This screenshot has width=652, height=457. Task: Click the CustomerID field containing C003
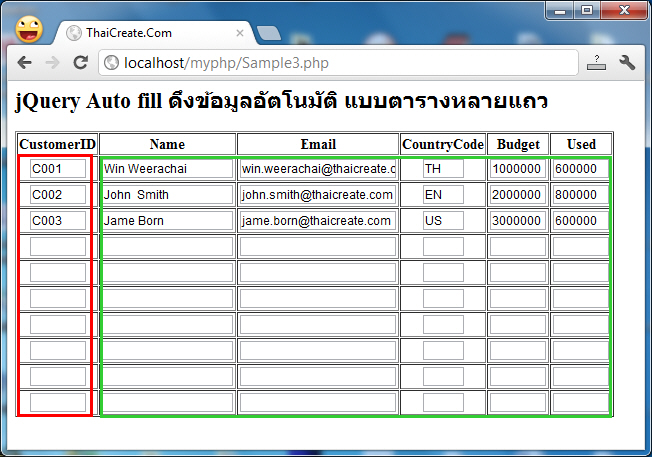point(58,221)
